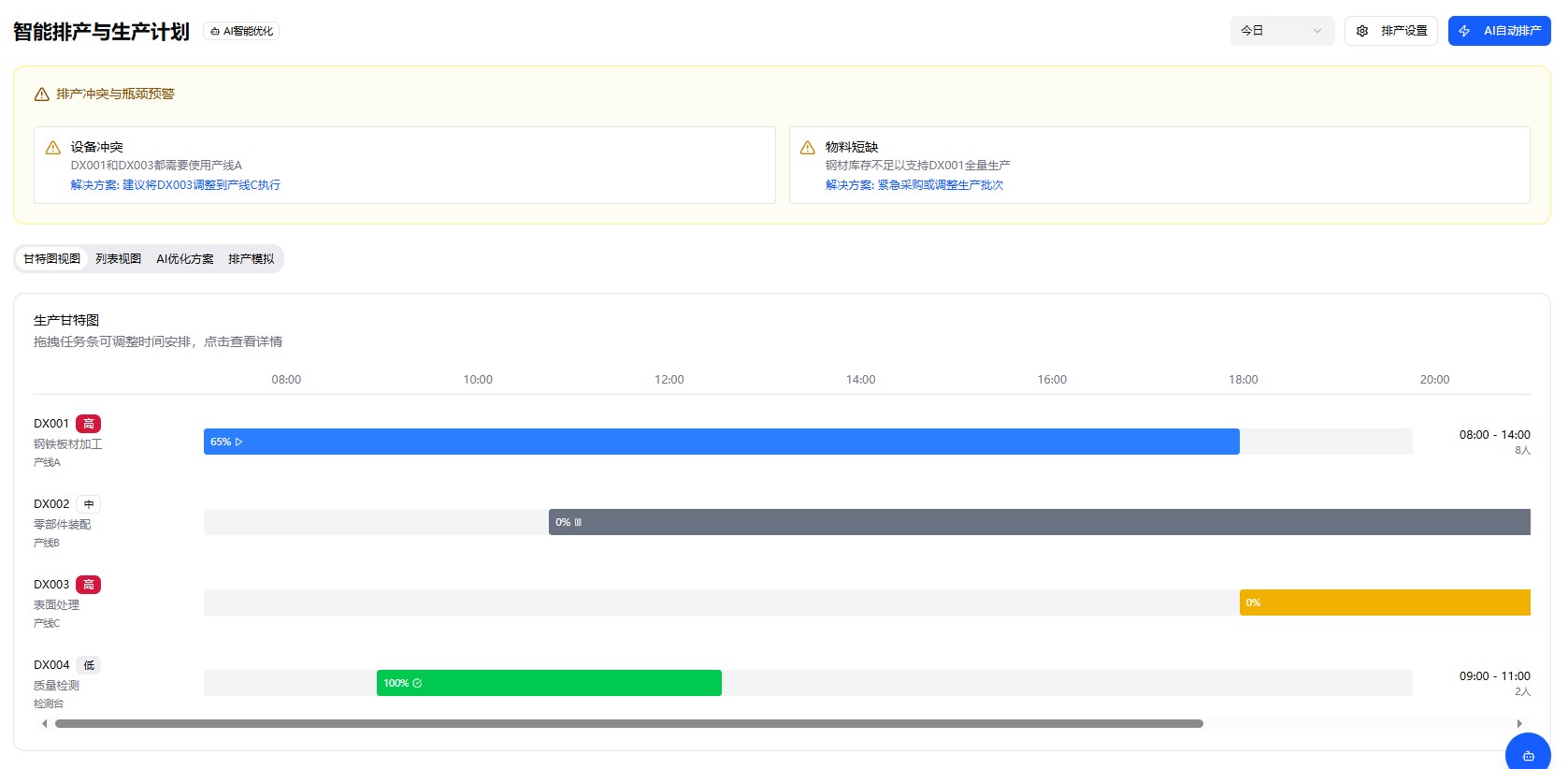Click the 物料短缺 warning triangle icon

(x=808, y=148)
